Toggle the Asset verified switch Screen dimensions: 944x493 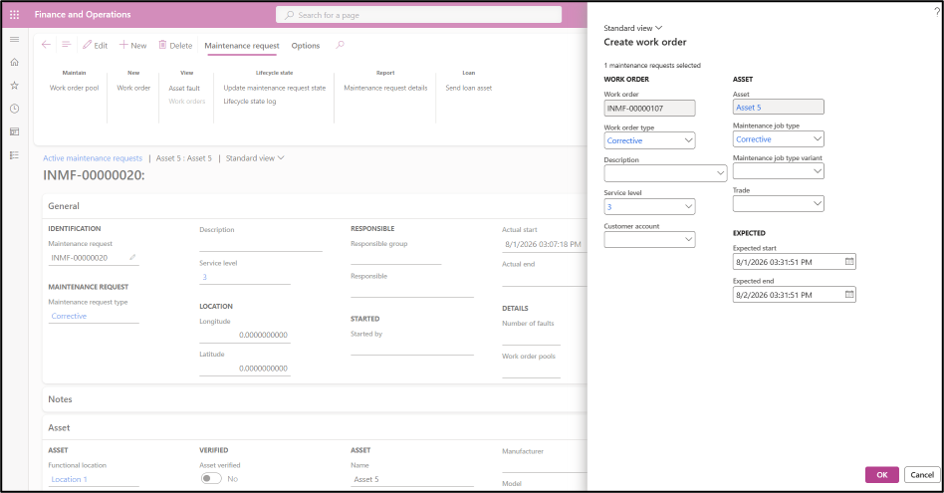click(211, 479)
